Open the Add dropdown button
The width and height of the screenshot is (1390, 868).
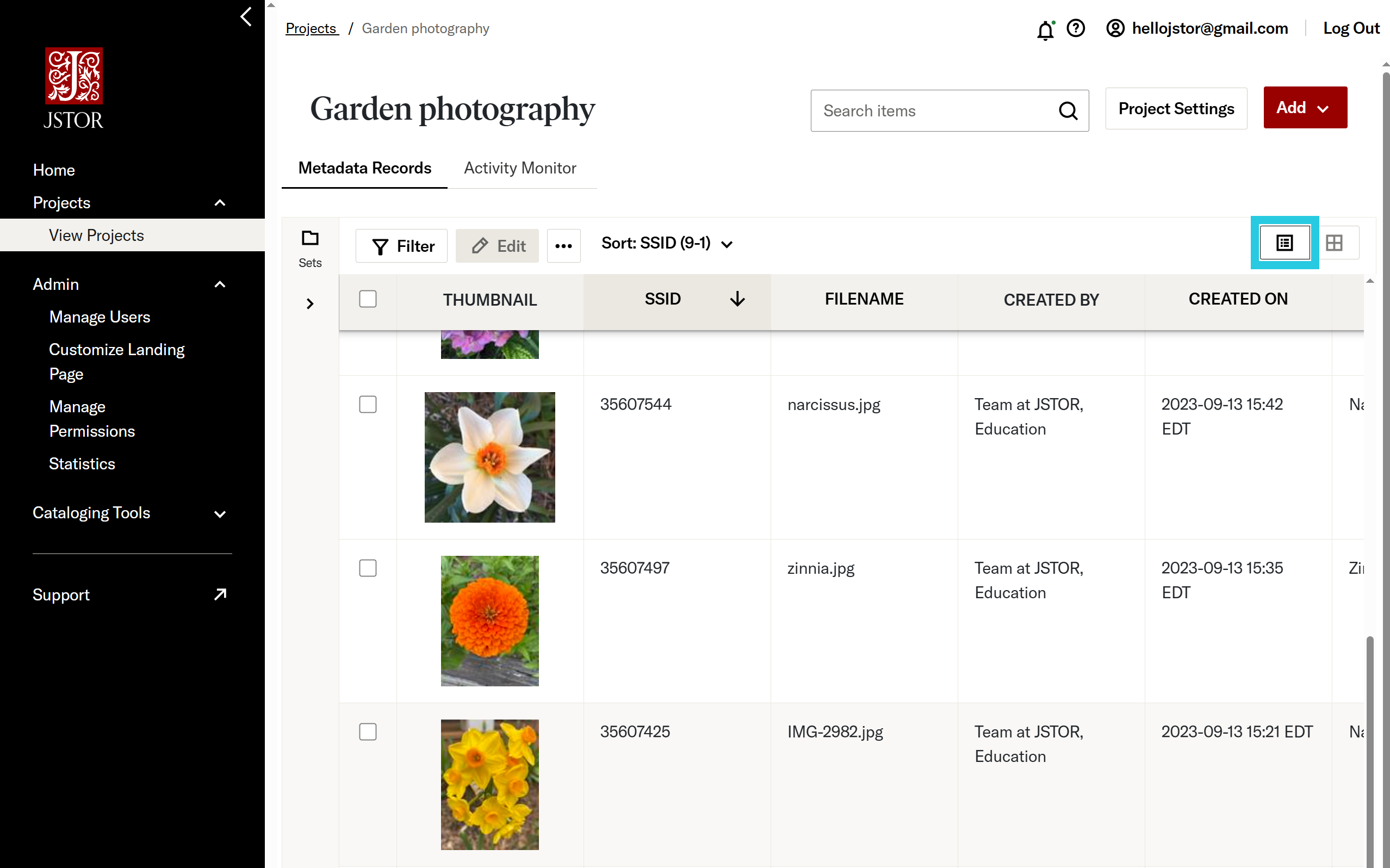[1305, 108]
